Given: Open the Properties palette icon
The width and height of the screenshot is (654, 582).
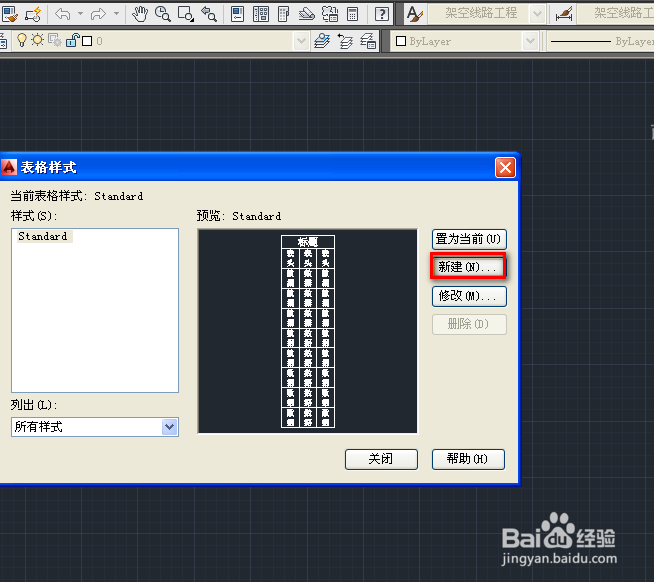Looking at the screenshot, I should point(237,14).
